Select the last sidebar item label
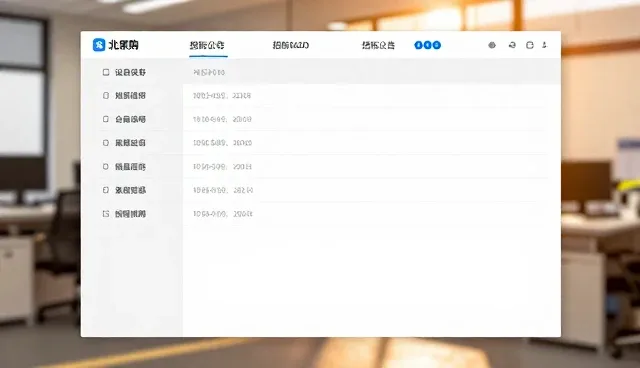The height and width of the screenshot is (368, 640). tap(130, 214)
